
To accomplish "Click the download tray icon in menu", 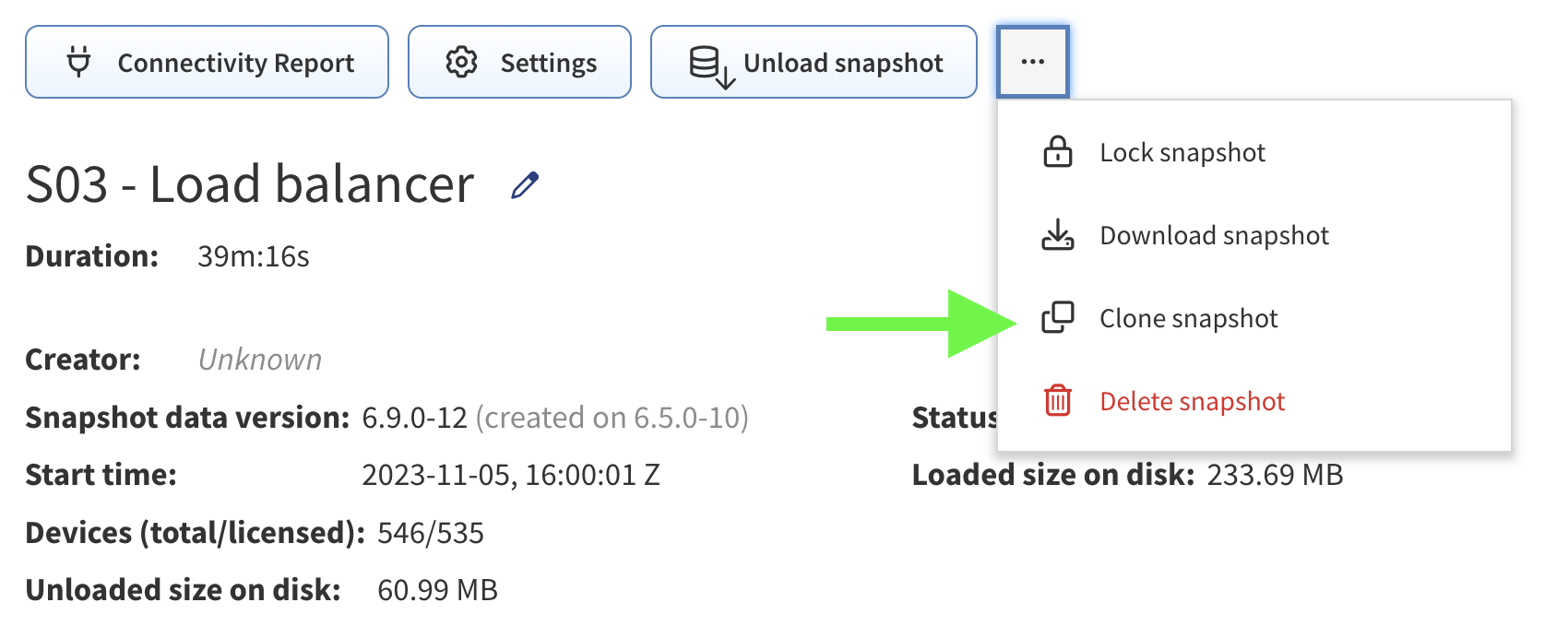I will click(x=1057, y=235).
